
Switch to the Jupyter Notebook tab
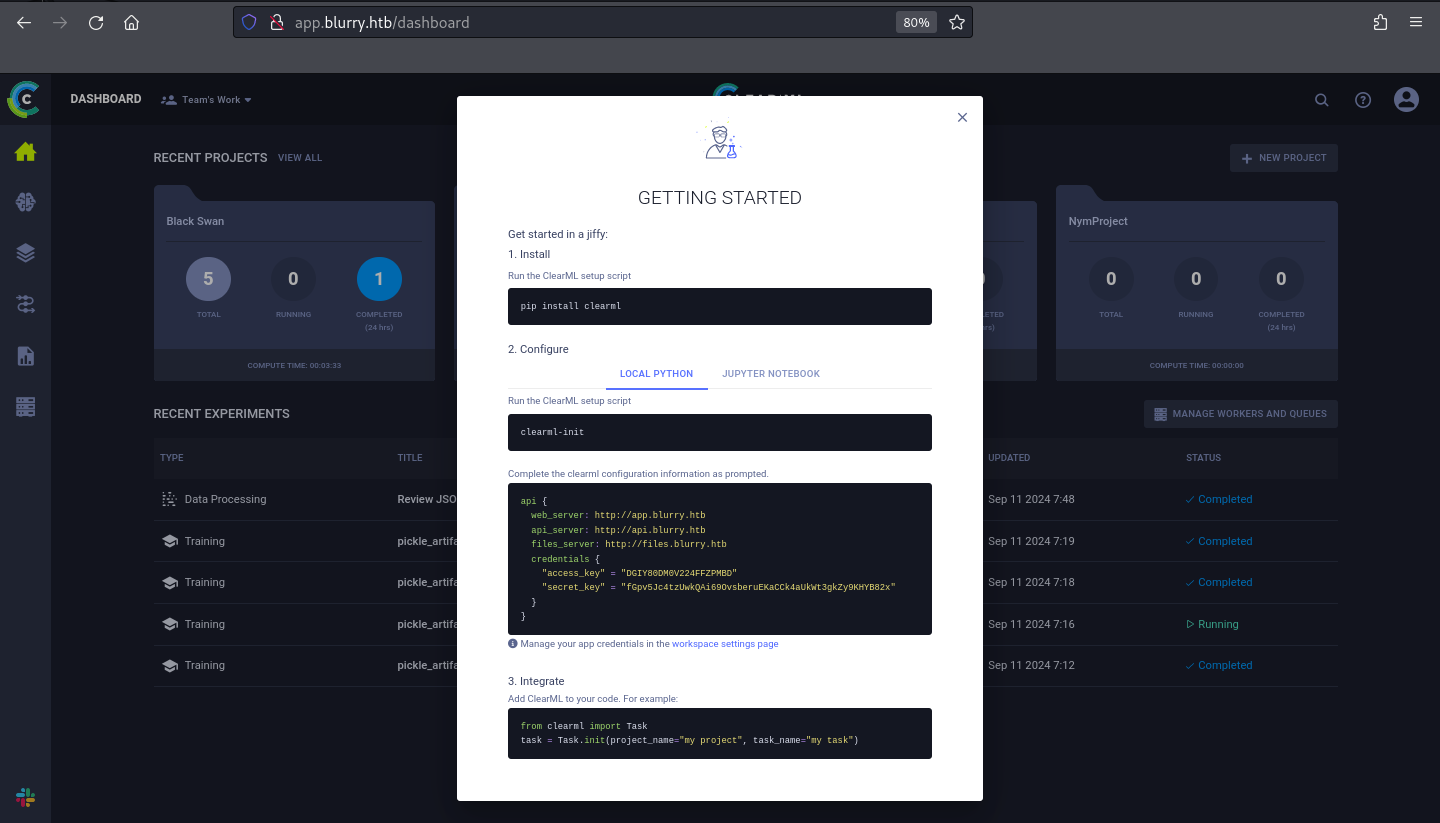(771, 374)
